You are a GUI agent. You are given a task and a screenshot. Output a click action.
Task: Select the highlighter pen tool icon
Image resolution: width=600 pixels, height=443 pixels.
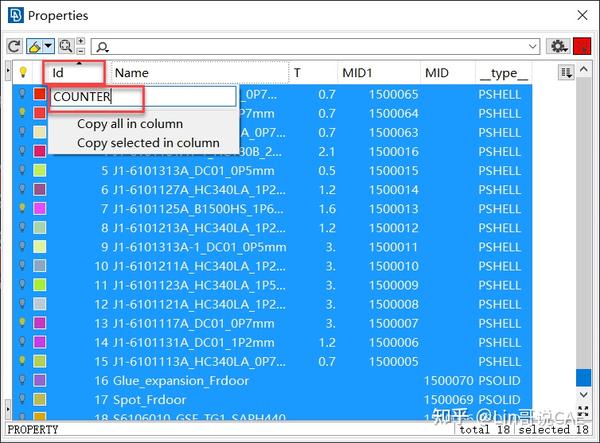(34, 47)
